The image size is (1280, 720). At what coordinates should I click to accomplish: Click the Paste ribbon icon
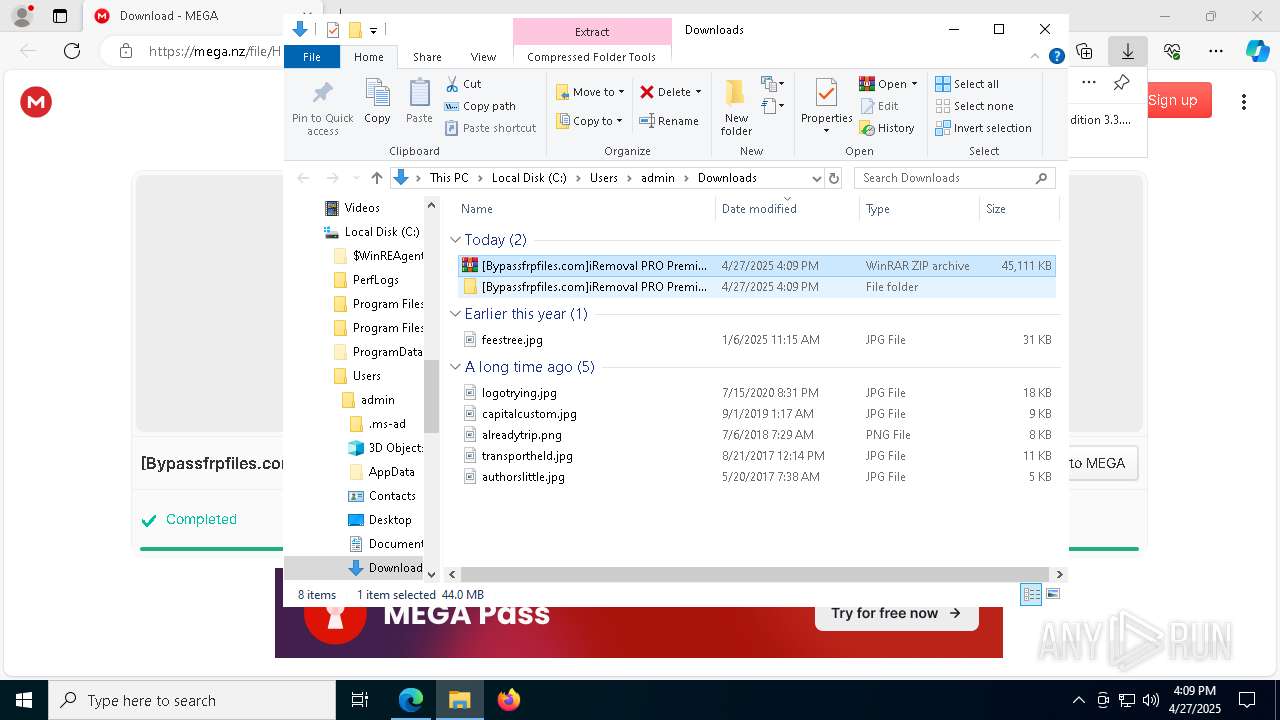(x=419, y=101)
